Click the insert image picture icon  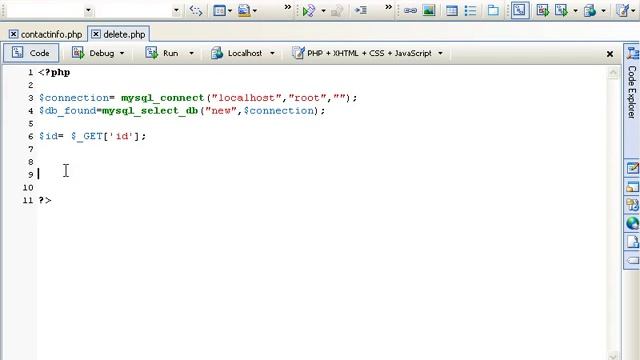[x=429, y=11]
